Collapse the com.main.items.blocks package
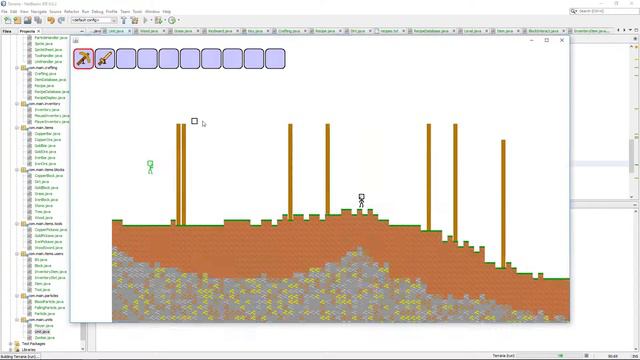 17,170
